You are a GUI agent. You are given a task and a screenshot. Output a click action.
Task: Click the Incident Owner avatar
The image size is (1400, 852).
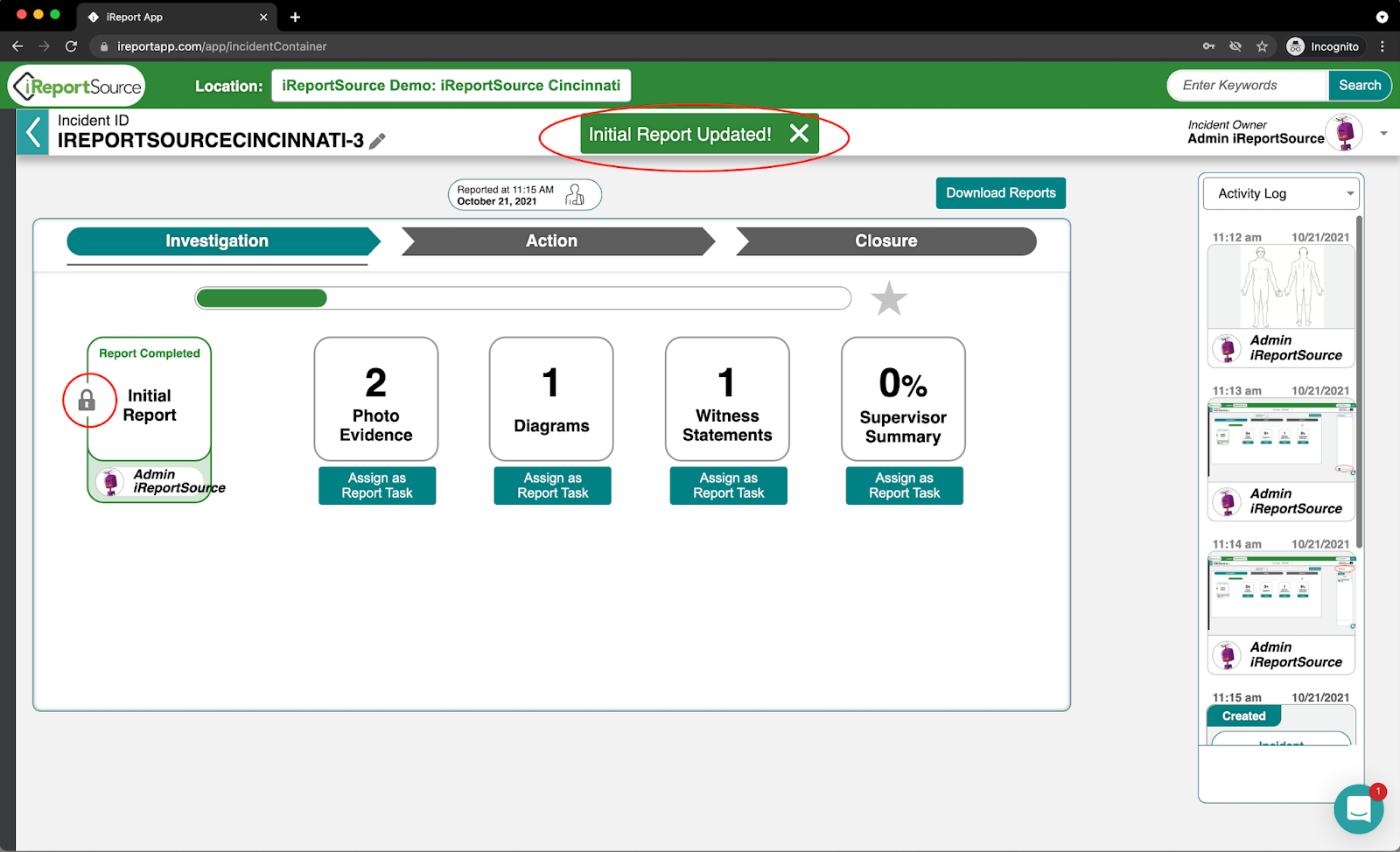coord(1345,132)
